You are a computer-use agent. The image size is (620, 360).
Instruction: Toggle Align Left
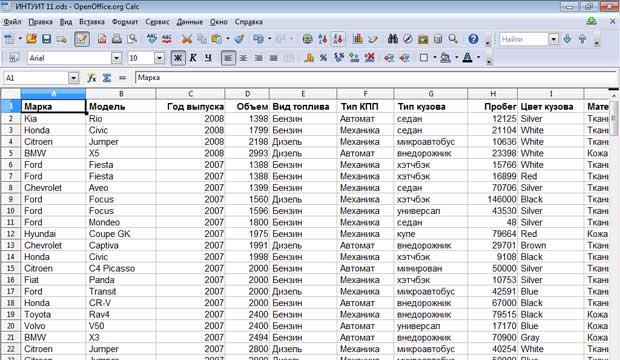click(x=228, y=58)
